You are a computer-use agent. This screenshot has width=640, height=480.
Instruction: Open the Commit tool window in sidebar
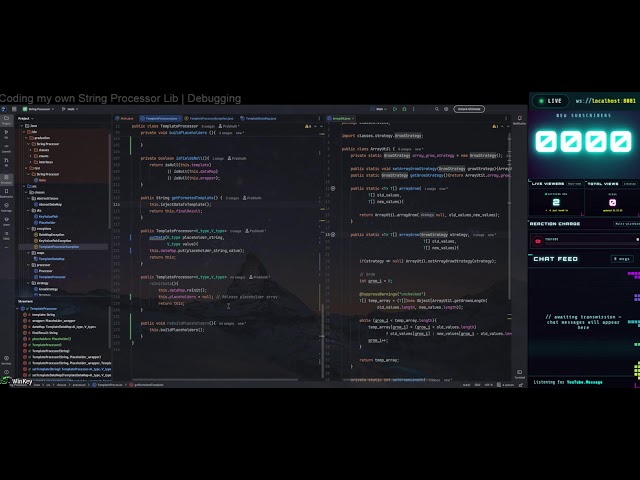click(x=6, y=148)
